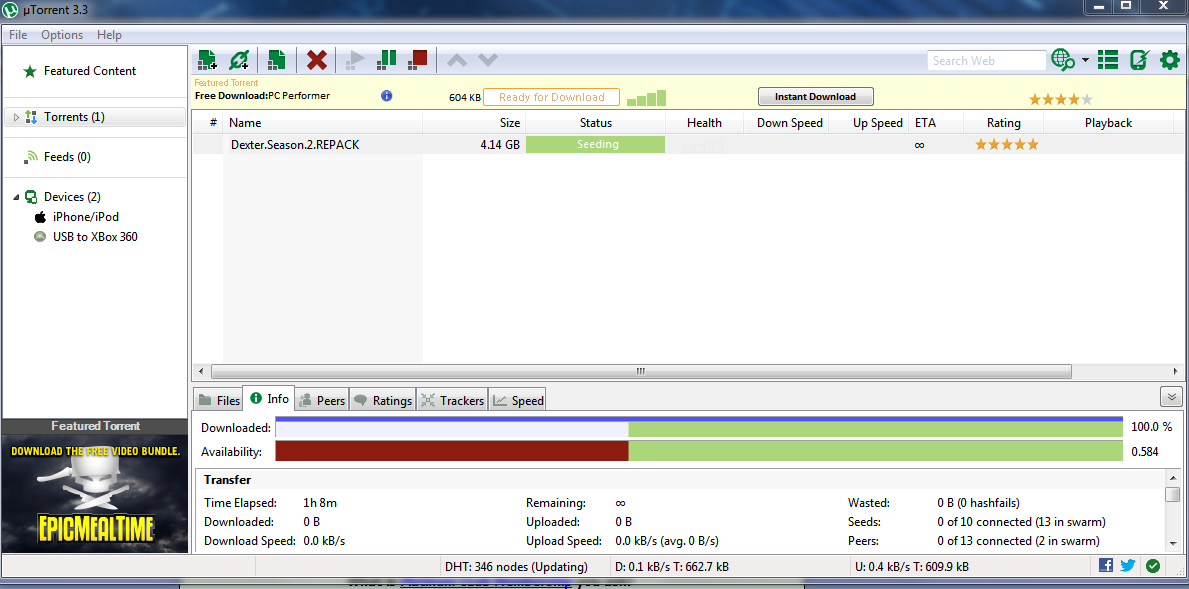Select Feeds (0) in sidebar

tap(67, 157)
